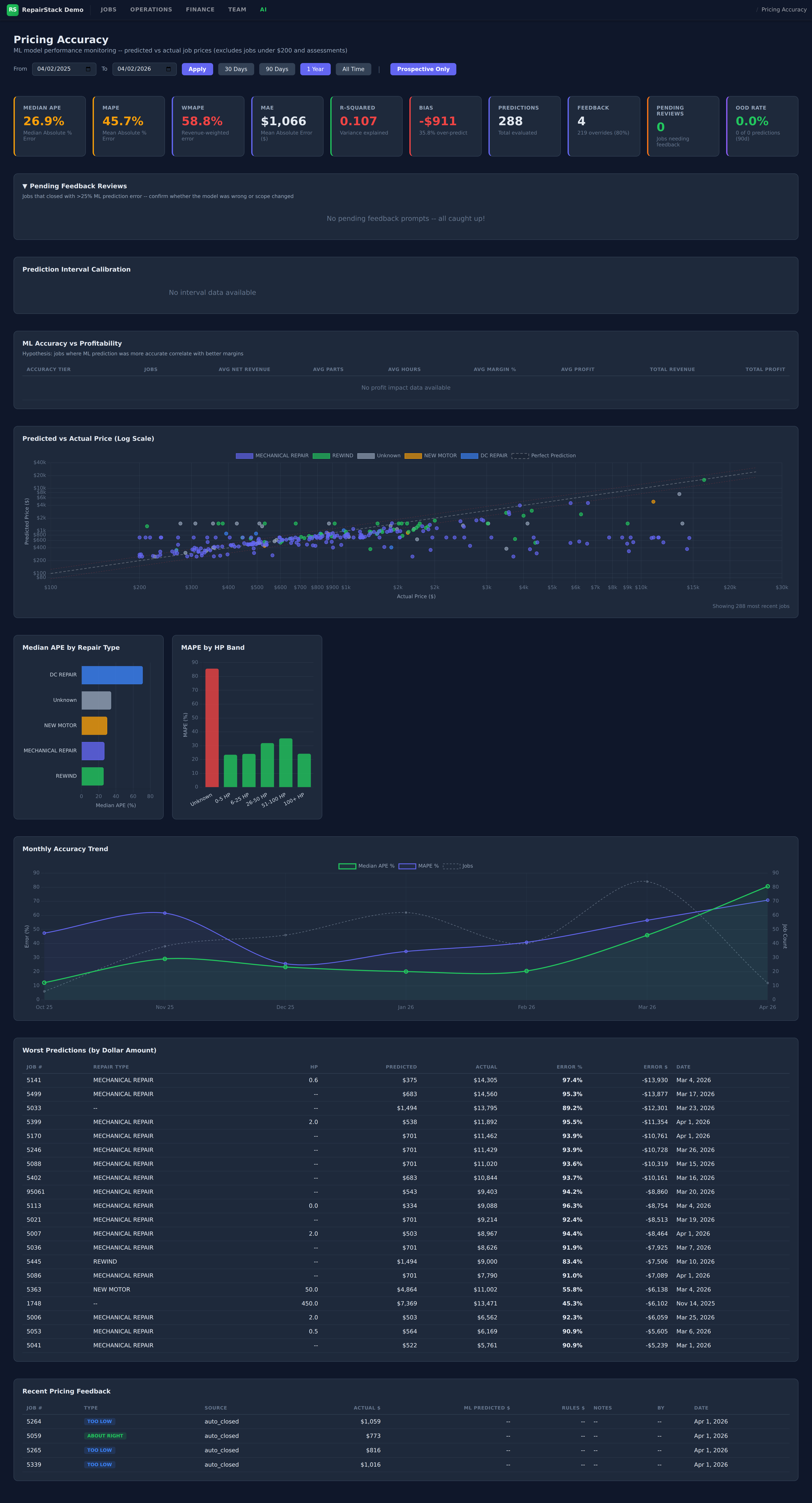
Task: Toggle Median APE % trend legend
Action: (347, 866)
